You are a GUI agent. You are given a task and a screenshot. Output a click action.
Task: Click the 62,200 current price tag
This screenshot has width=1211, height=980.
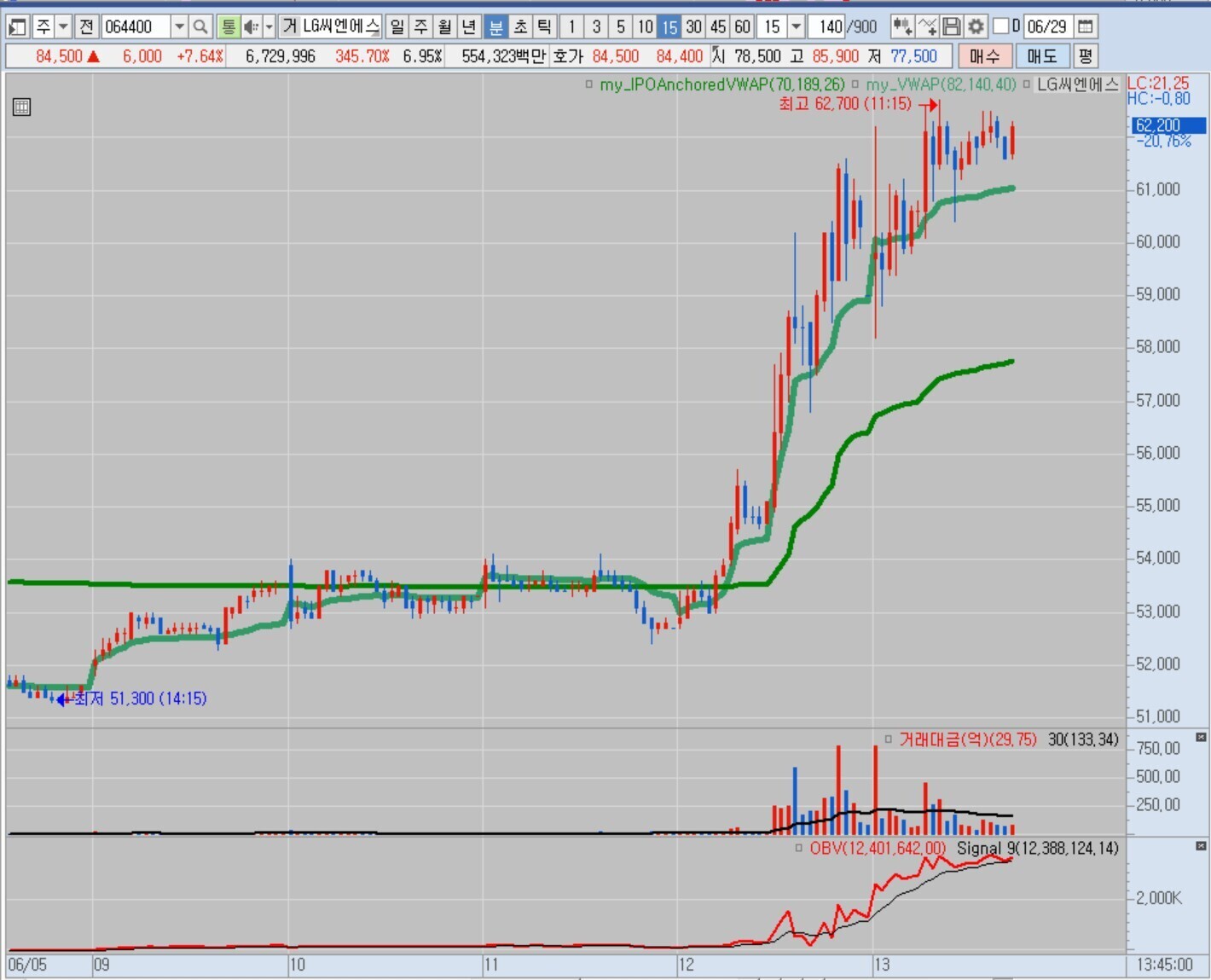pos(1168,125)
